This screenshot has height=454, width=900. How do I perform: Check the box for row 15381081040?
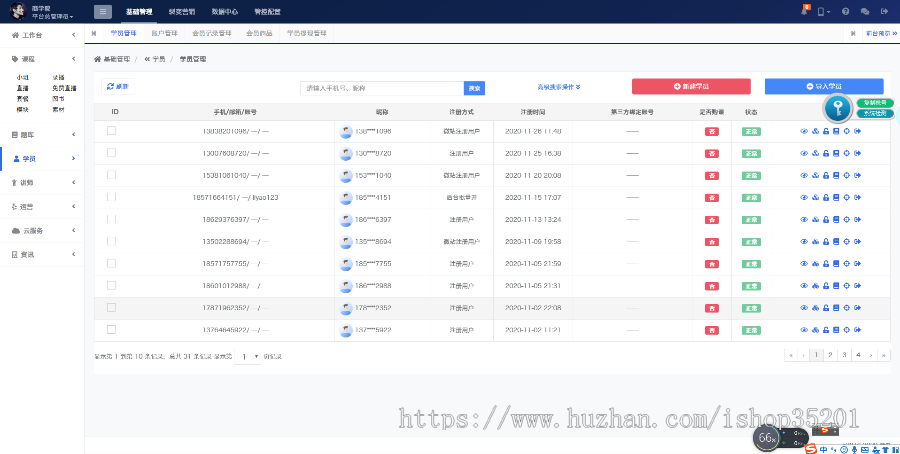(x=111, y=175)
